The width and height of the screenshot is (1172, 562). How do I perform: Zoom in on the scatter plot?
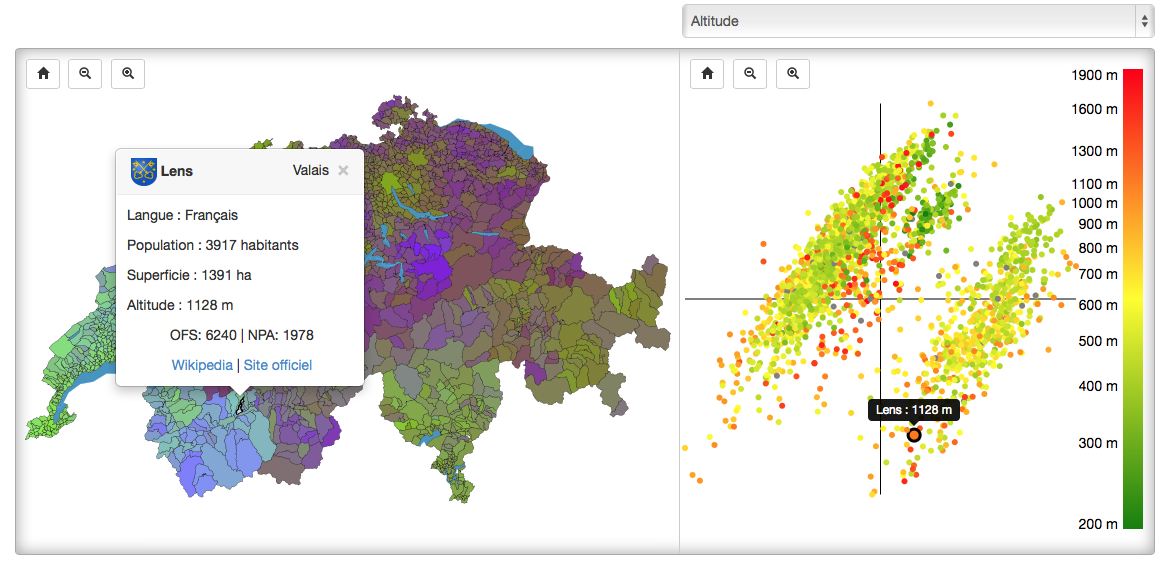793,73
